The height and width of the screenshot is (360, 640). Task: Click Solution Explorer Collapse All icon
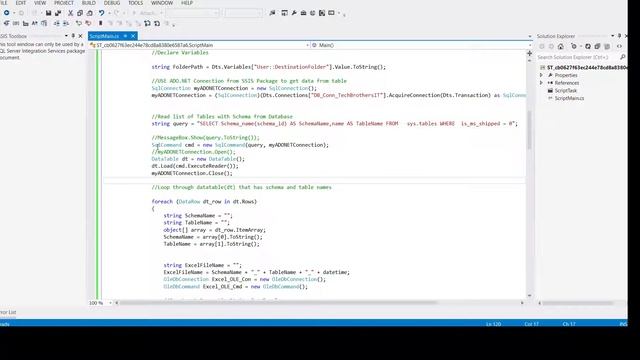coord(597,47)
